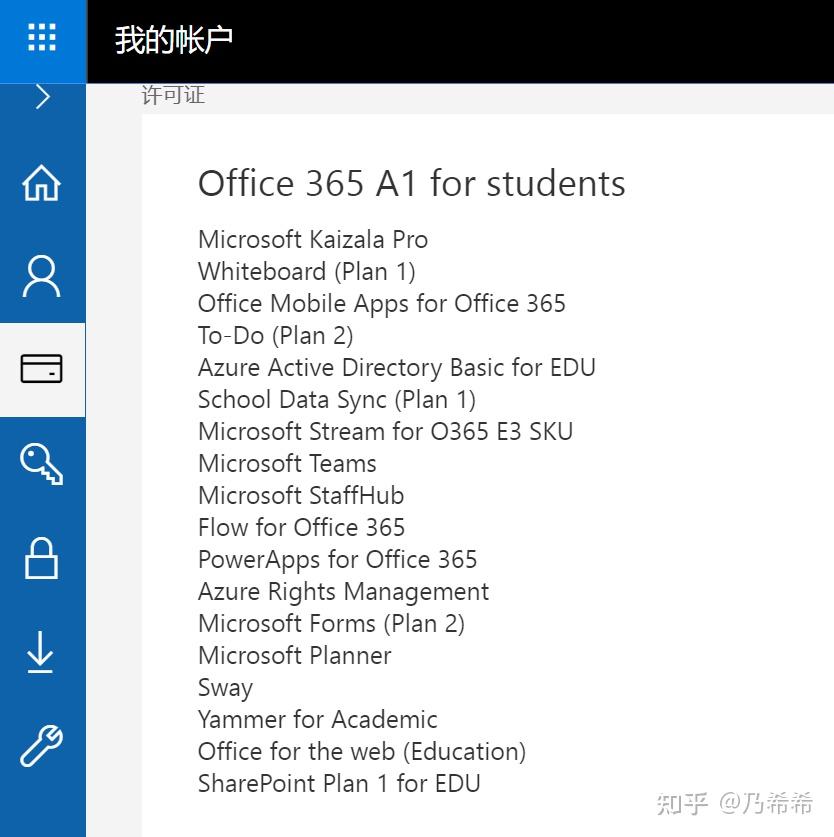Select Sway from the license list

coord(225,687)
